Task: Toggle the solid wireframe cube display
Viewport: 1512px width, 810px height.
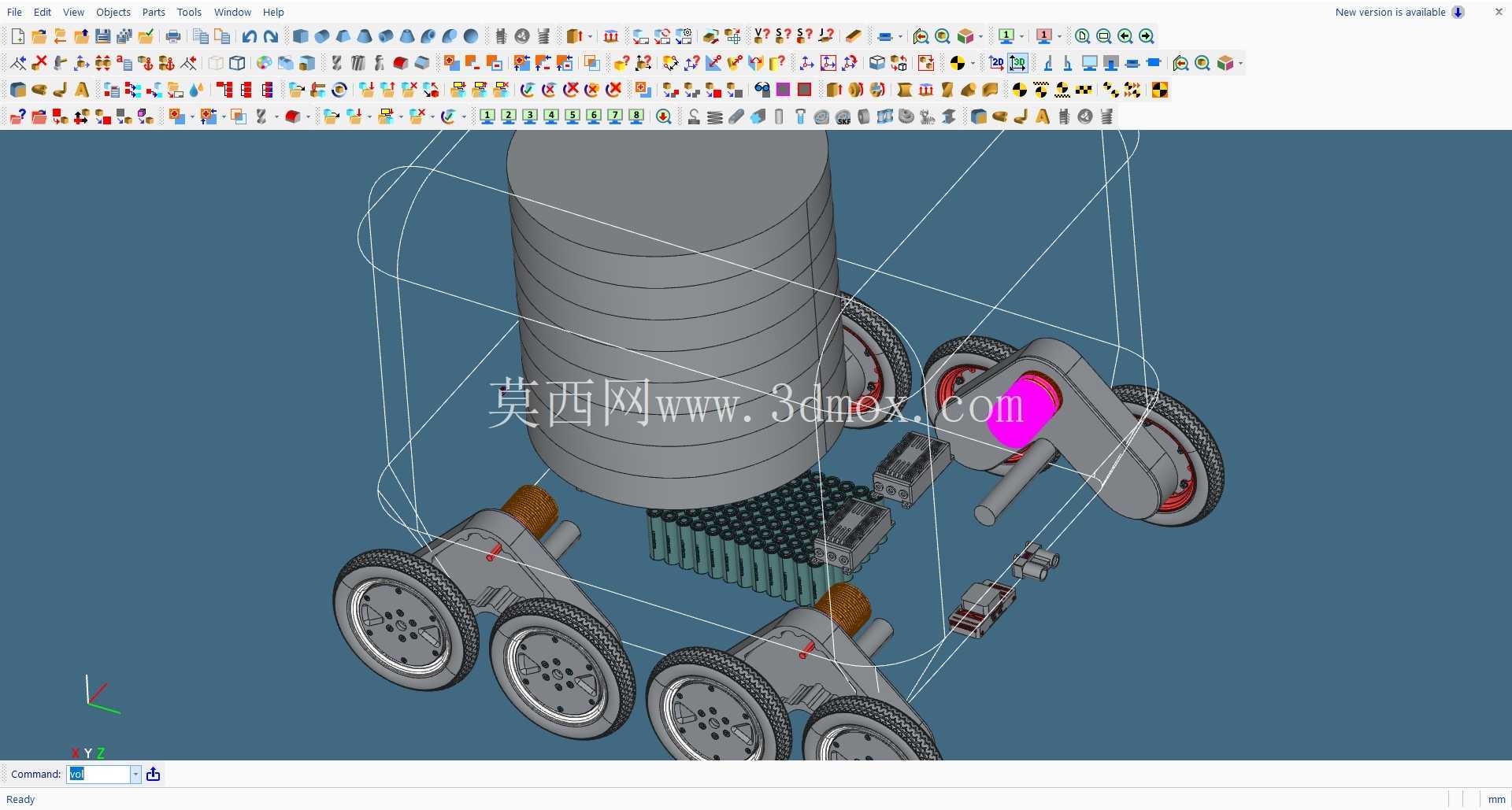Action: click(x=237, y=63)
